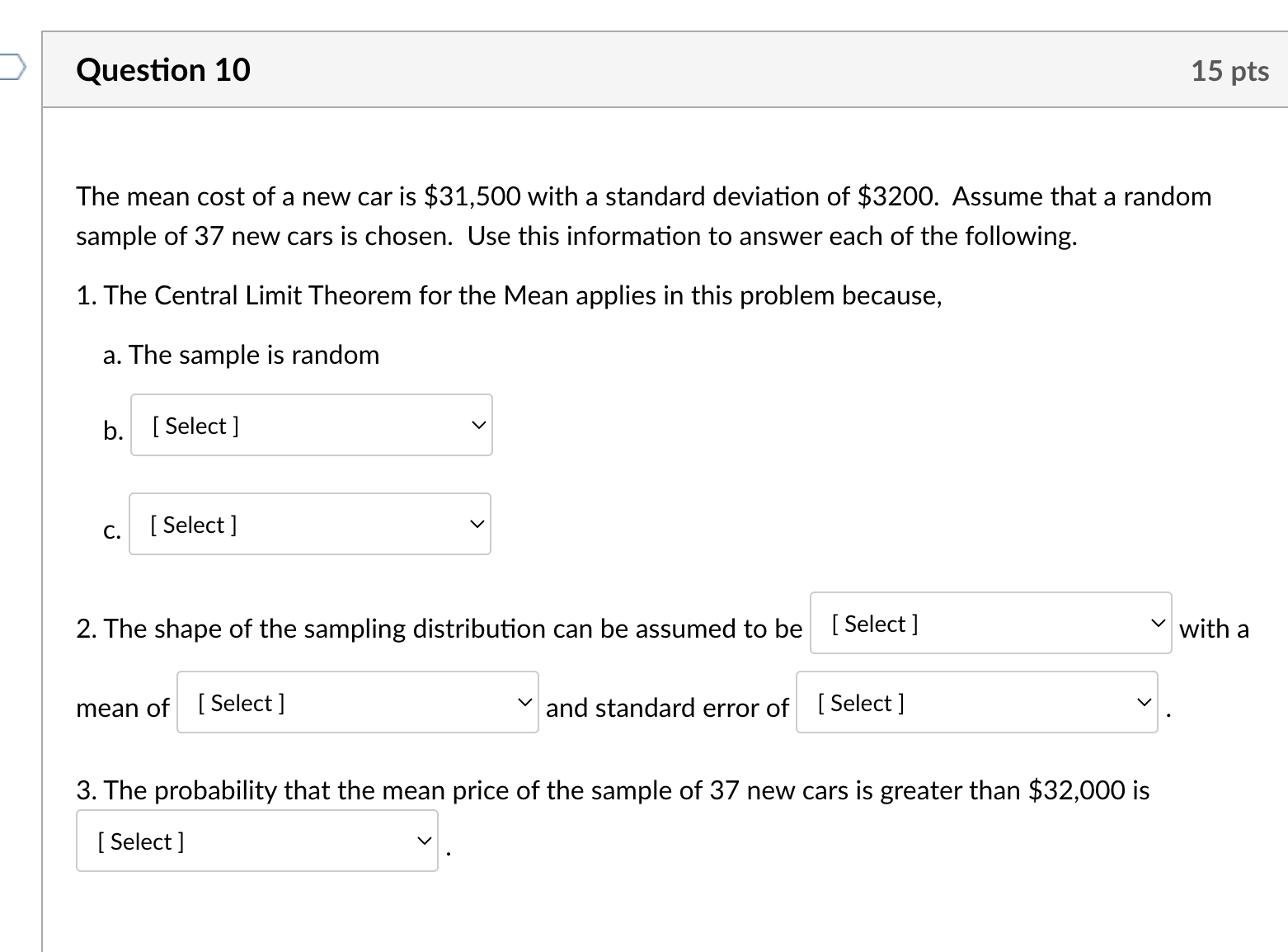Click the chevron on the shape Select box
The image size is (1288, 952).
(x=1159, y=622)
